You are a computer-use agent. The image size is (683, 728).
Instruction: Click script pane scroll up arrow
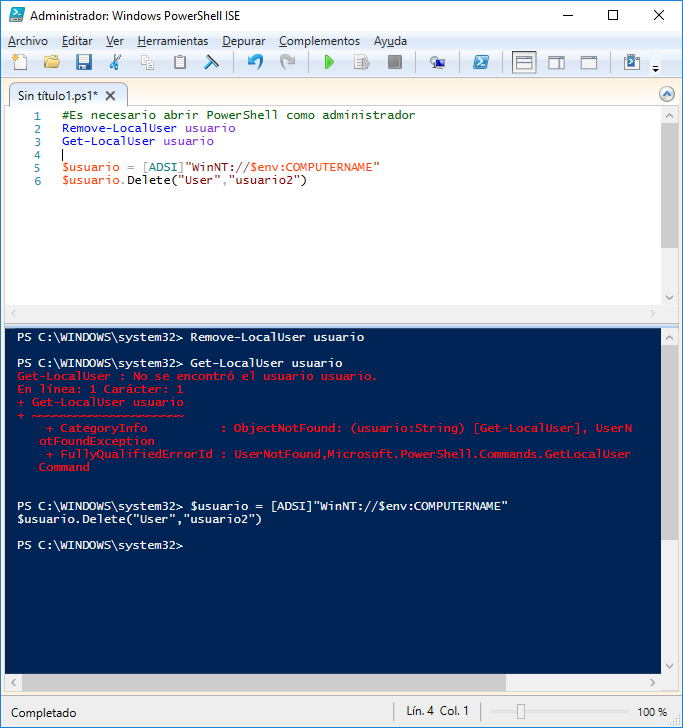click(x=669, y=115)
